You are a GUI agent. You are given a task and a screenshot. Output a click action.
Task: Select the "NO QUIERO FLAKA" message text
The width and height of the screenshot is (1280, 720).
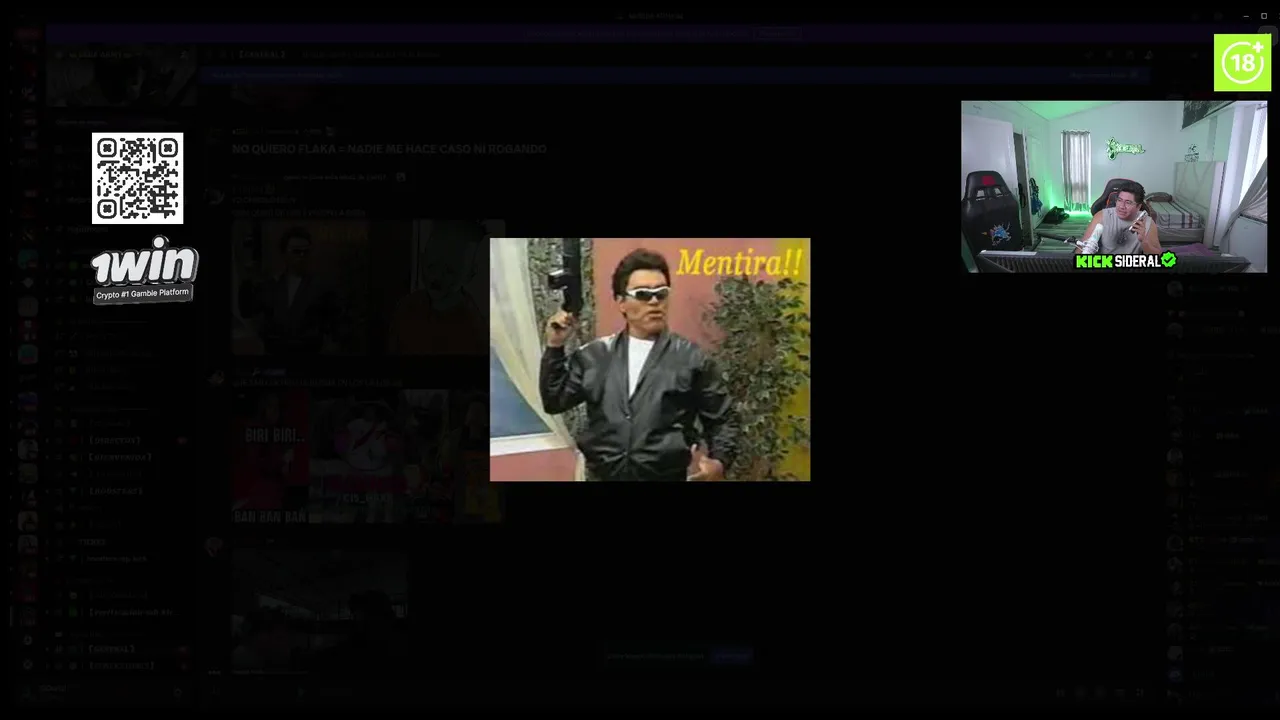click(x=389, y=149)
